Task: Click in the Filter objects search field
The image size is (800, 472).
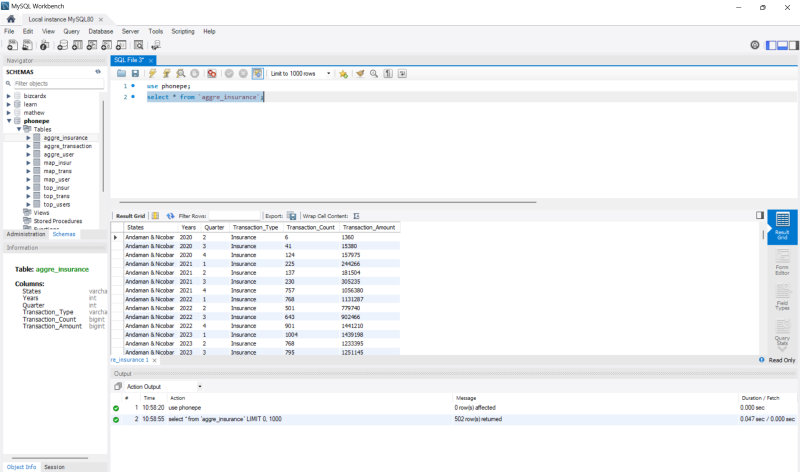Action: [58, 83]
